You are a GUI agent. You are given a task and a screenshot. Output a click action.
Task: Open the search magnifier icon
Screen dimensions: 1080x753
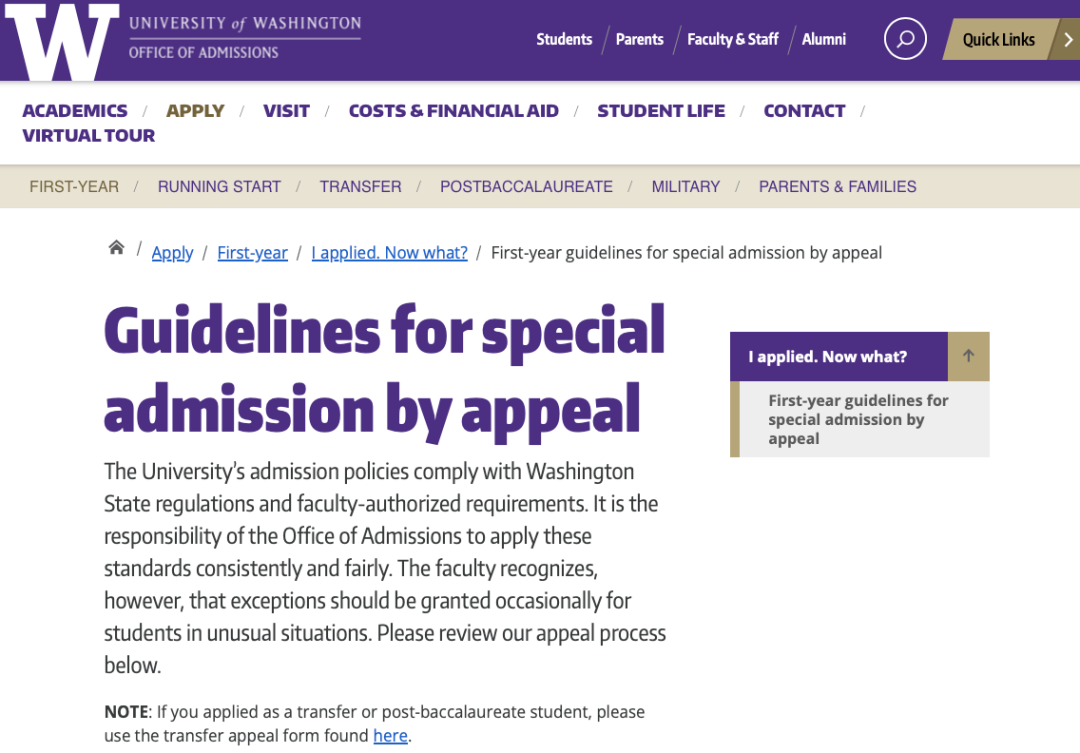[905, 39]
